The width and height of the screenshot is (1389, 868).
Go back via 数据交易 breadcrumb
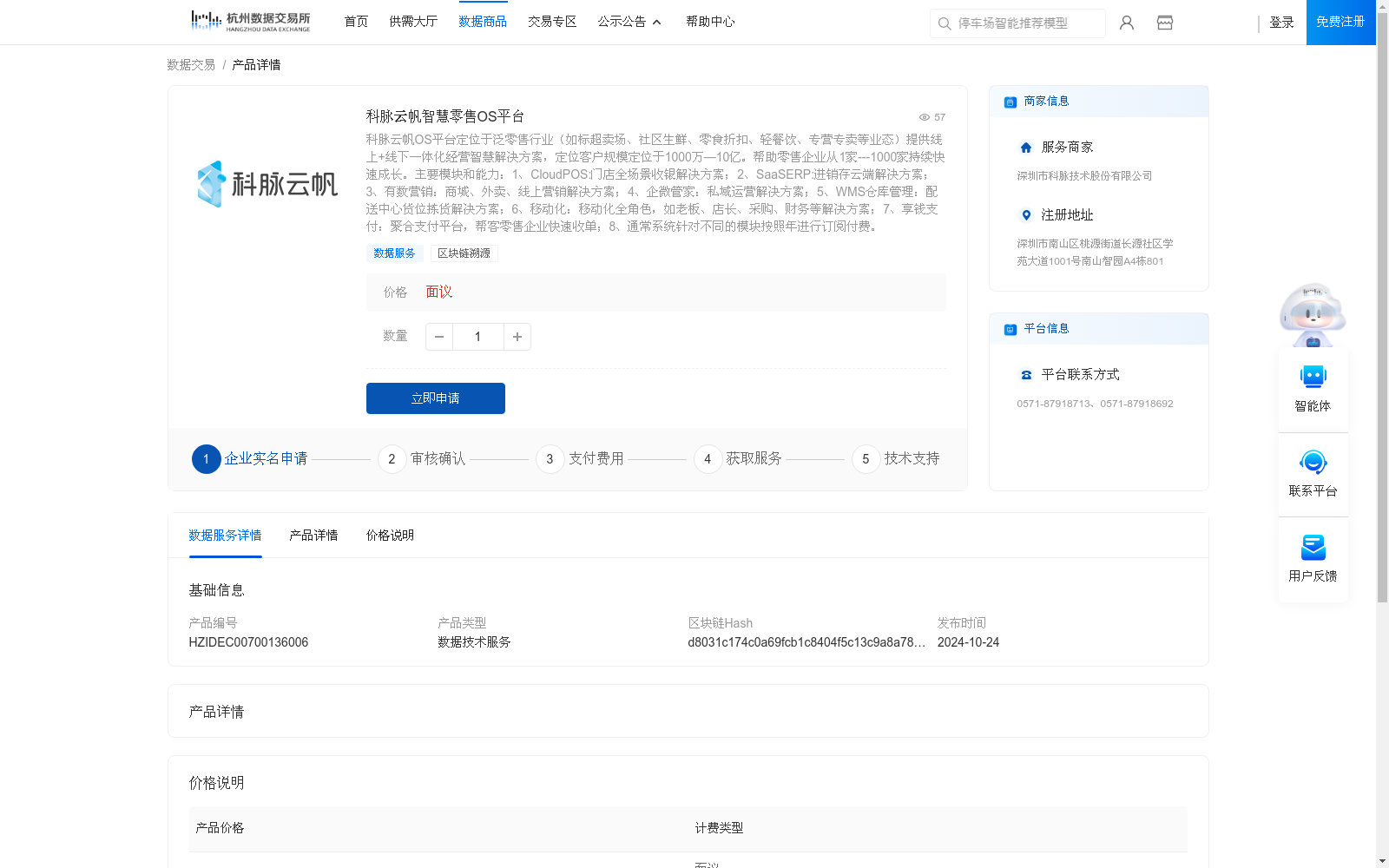[x=191, y=65]
